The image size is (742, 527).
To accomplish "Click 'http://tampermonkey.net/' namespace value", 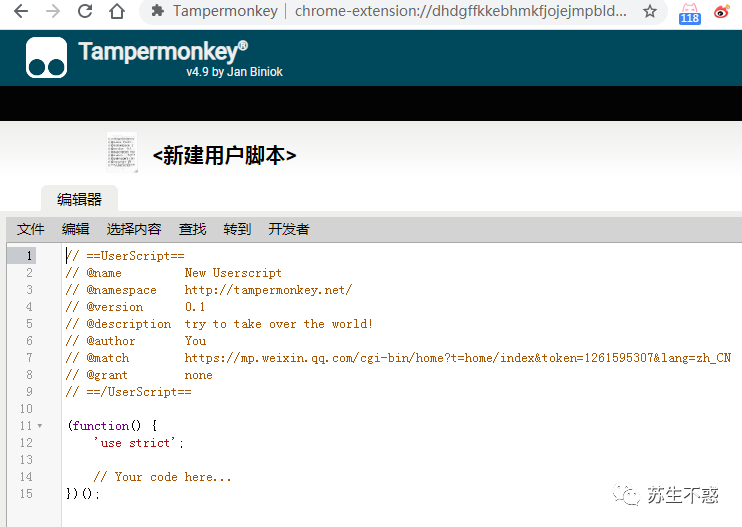I will (268, 290).
